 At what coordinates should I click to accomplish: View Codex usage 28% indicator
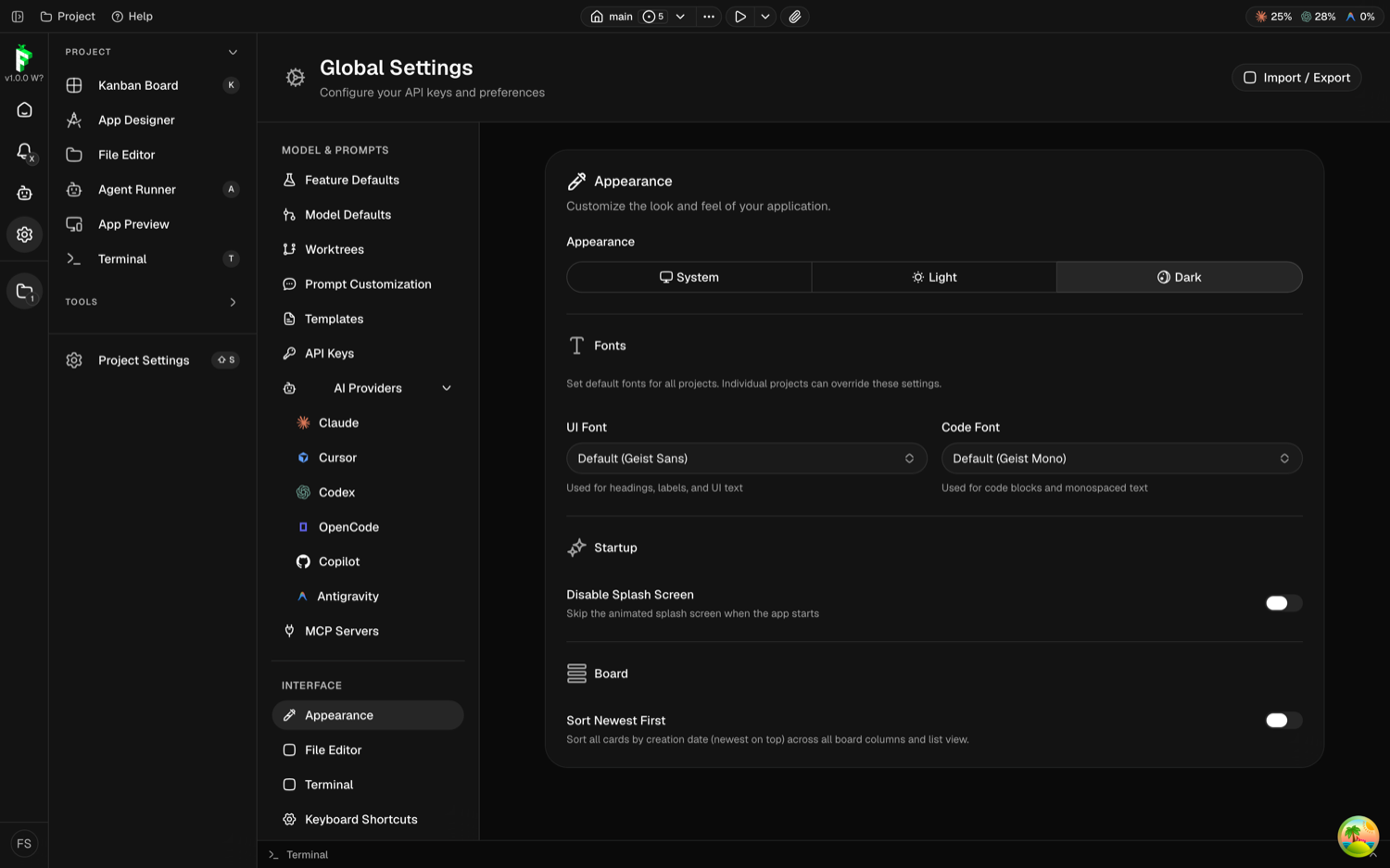[x=1319, y=17]
